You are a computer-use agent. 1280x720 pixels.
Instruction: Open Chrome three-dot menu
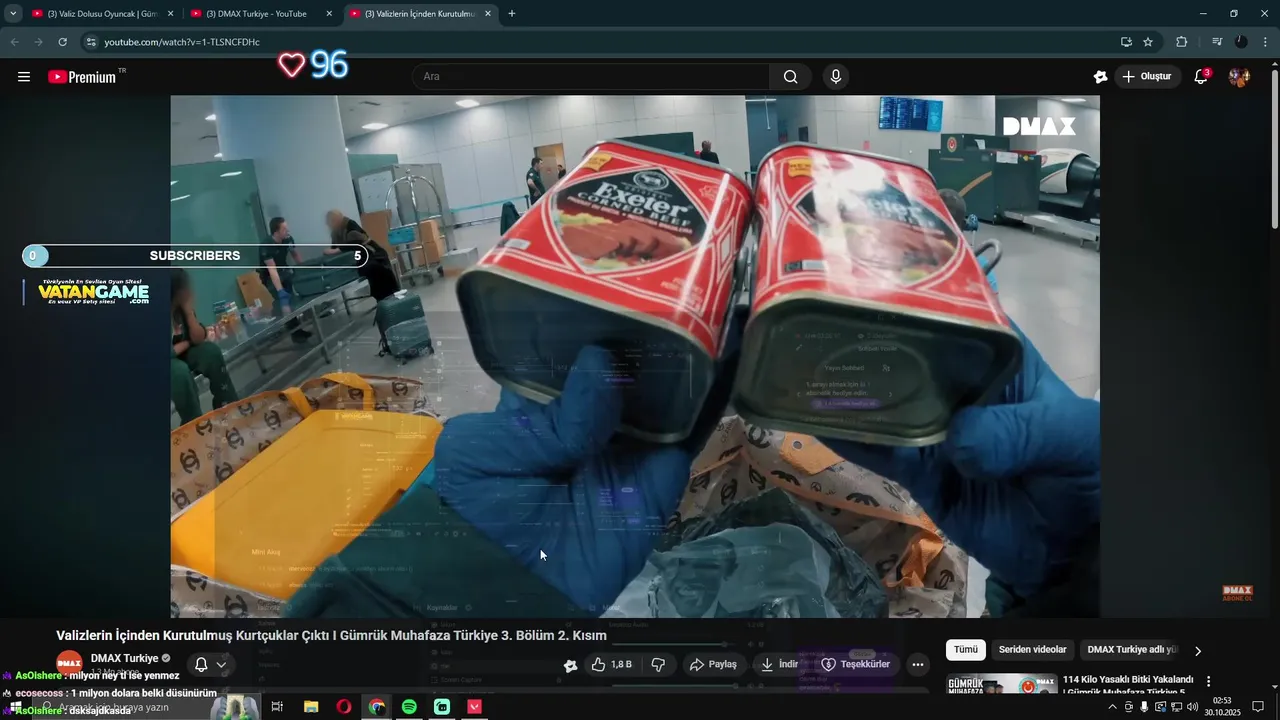point(1266,42)
